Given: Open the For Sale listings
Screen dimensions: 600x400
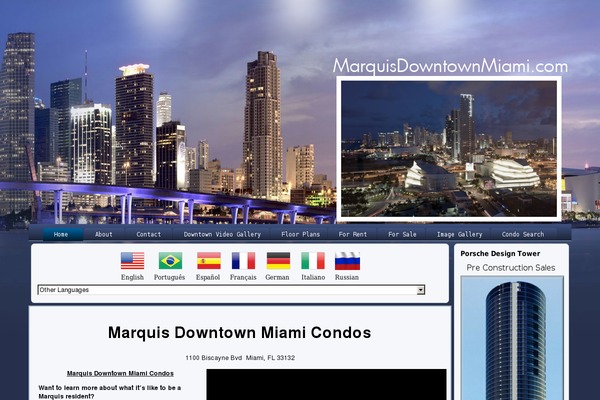Looking at the screenshot, I should (402, 234).
